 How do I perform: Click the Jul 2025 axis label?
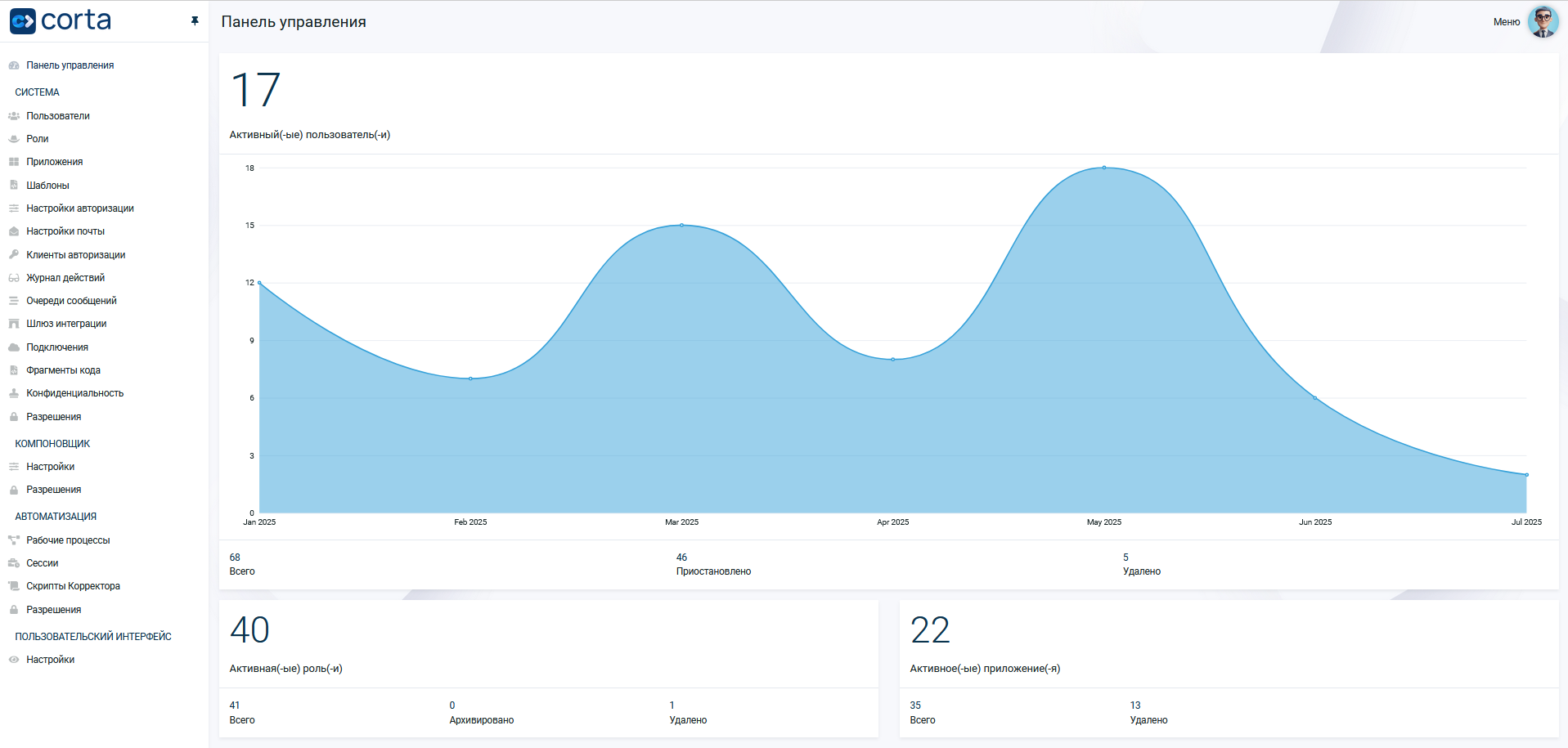(1526, 522)
